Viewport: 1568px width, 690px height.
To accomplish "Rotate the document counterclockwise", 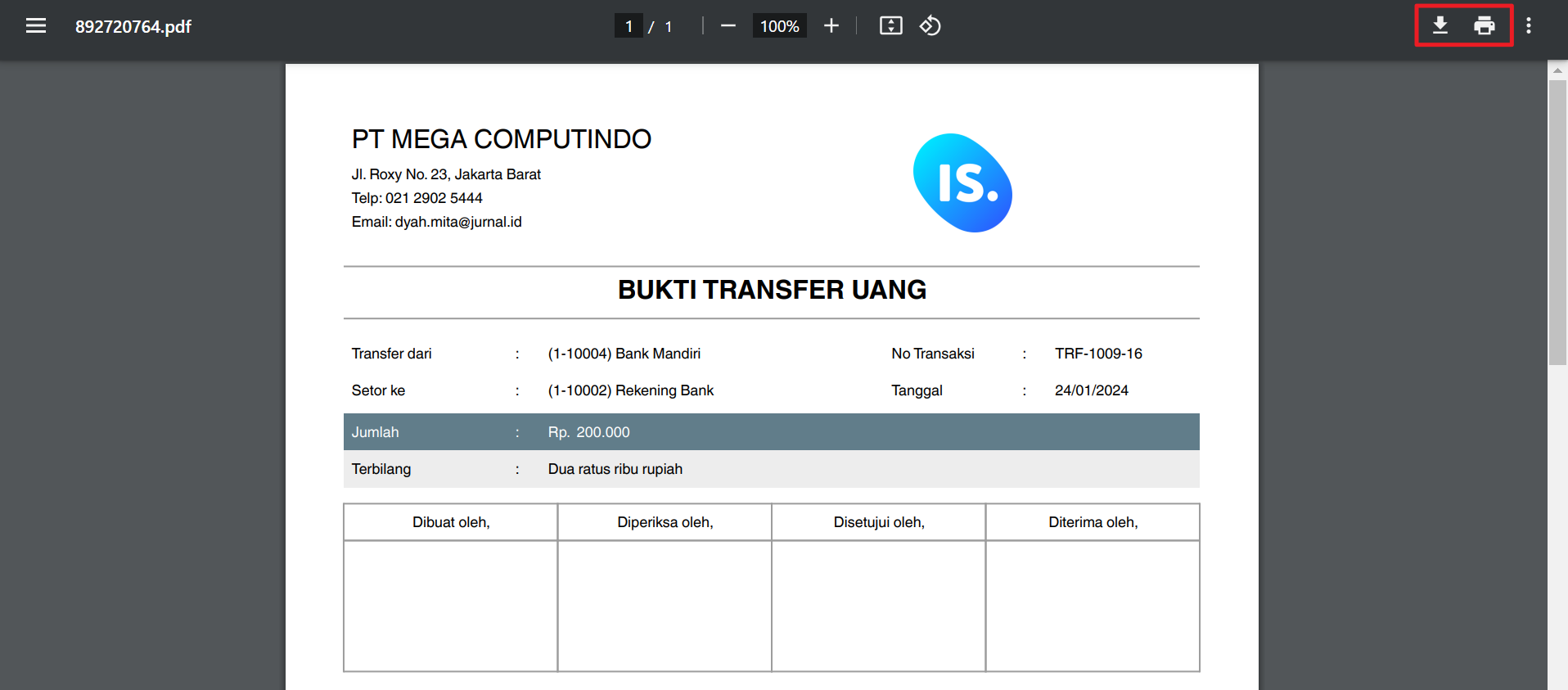I will coord(930,26).
